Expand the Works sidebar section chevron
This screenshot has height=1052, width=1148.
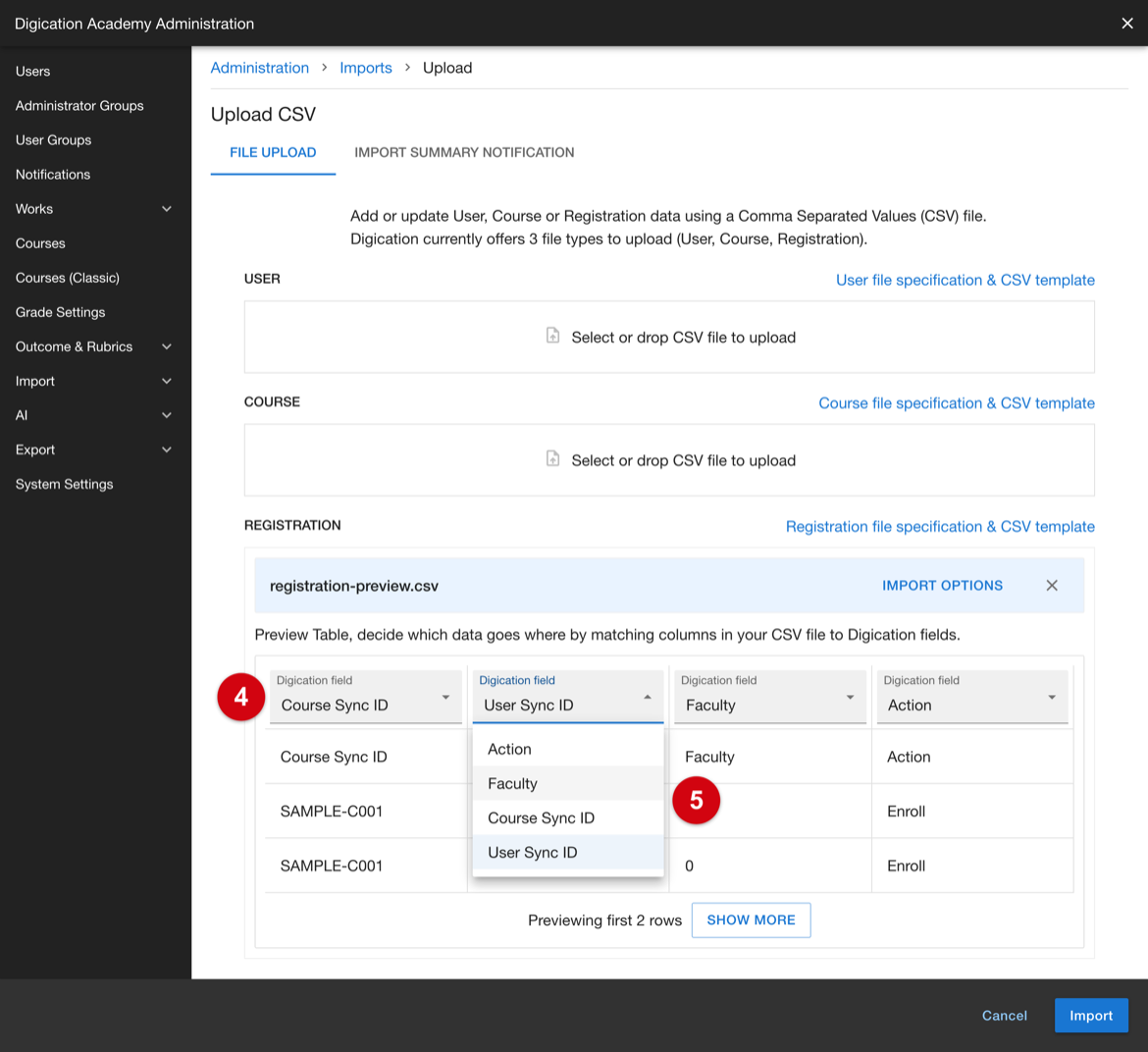166,209
